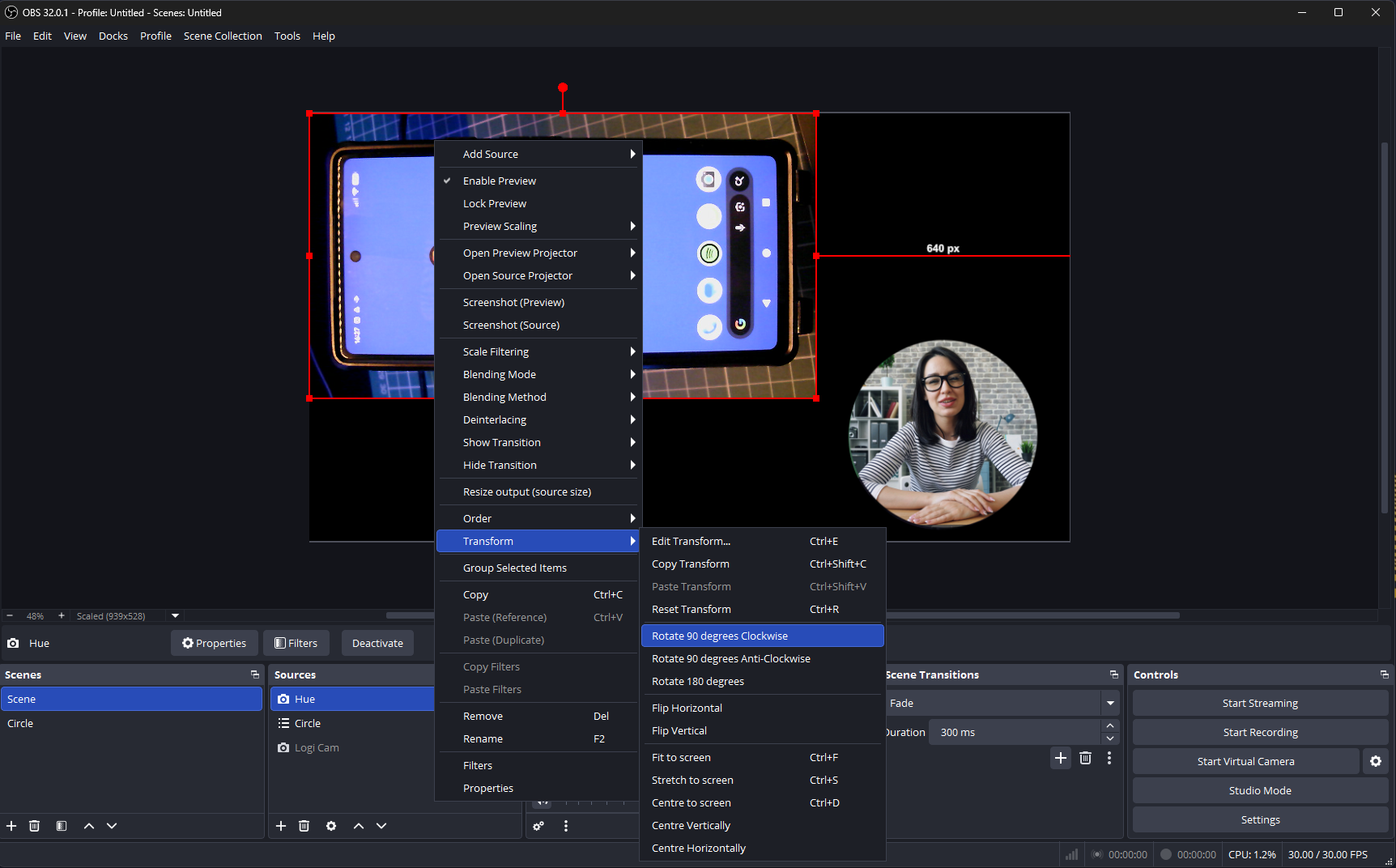1396x868 pixels.
Task: Zoom in preview with plus icon
Action: [62, 616]
